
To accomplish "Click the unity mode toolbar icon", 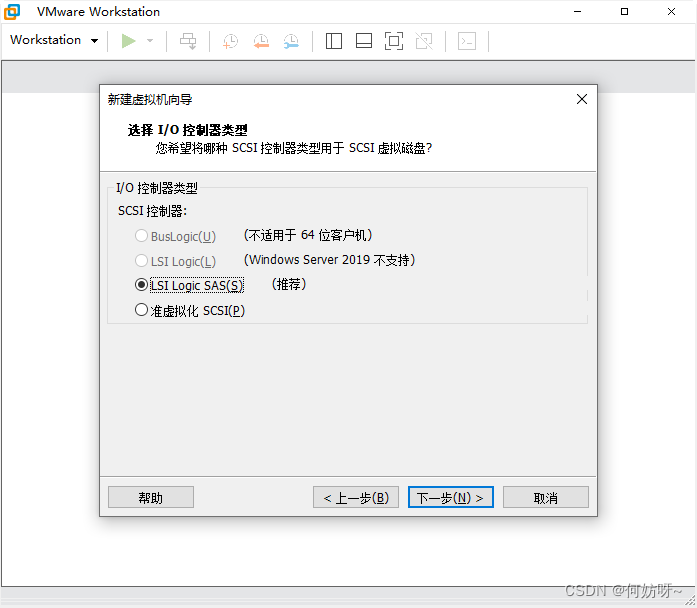I will click(424, 41).
